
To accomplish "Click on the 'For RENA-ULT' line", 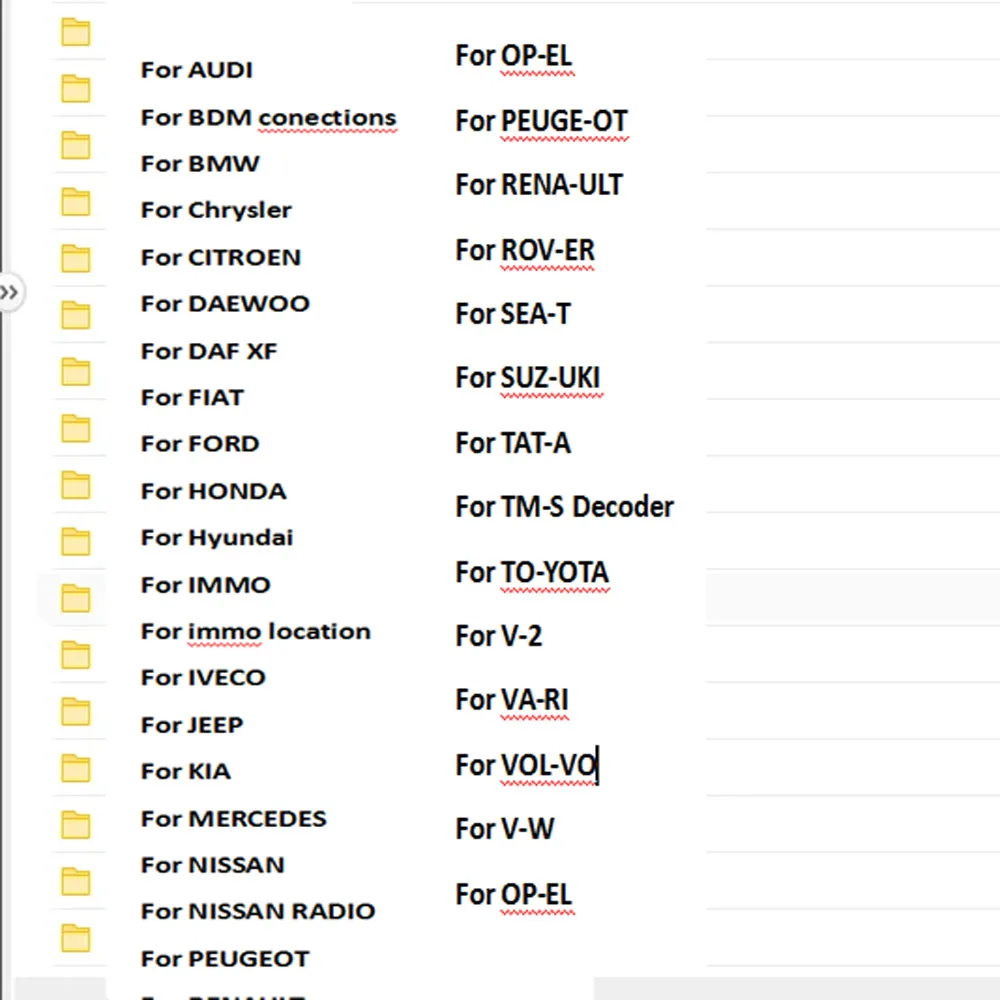I will coord(540,185).
